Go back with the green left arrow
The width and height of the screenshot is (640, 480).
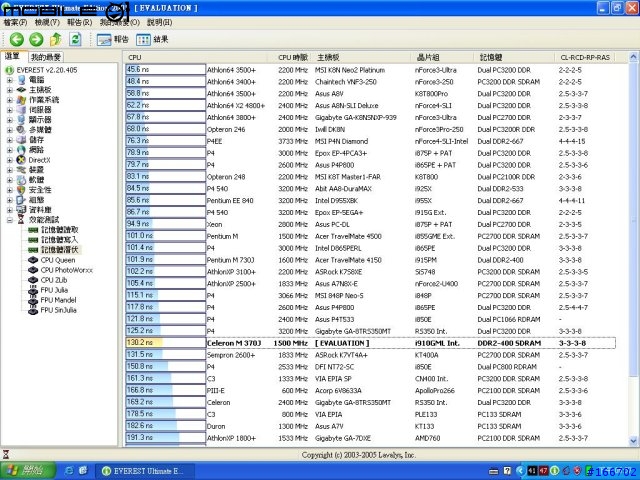(17, 40)
